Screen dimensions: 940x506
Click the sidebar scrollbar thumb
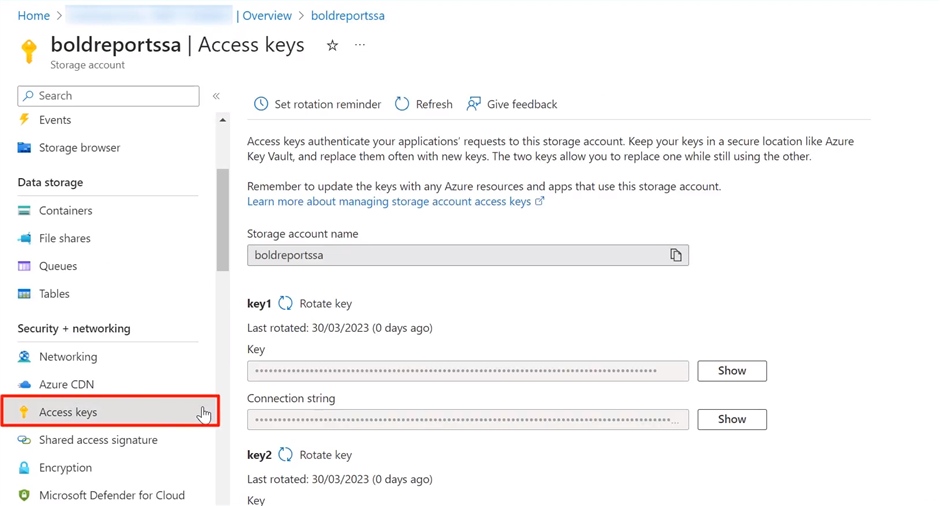click(x=222, y=219)
